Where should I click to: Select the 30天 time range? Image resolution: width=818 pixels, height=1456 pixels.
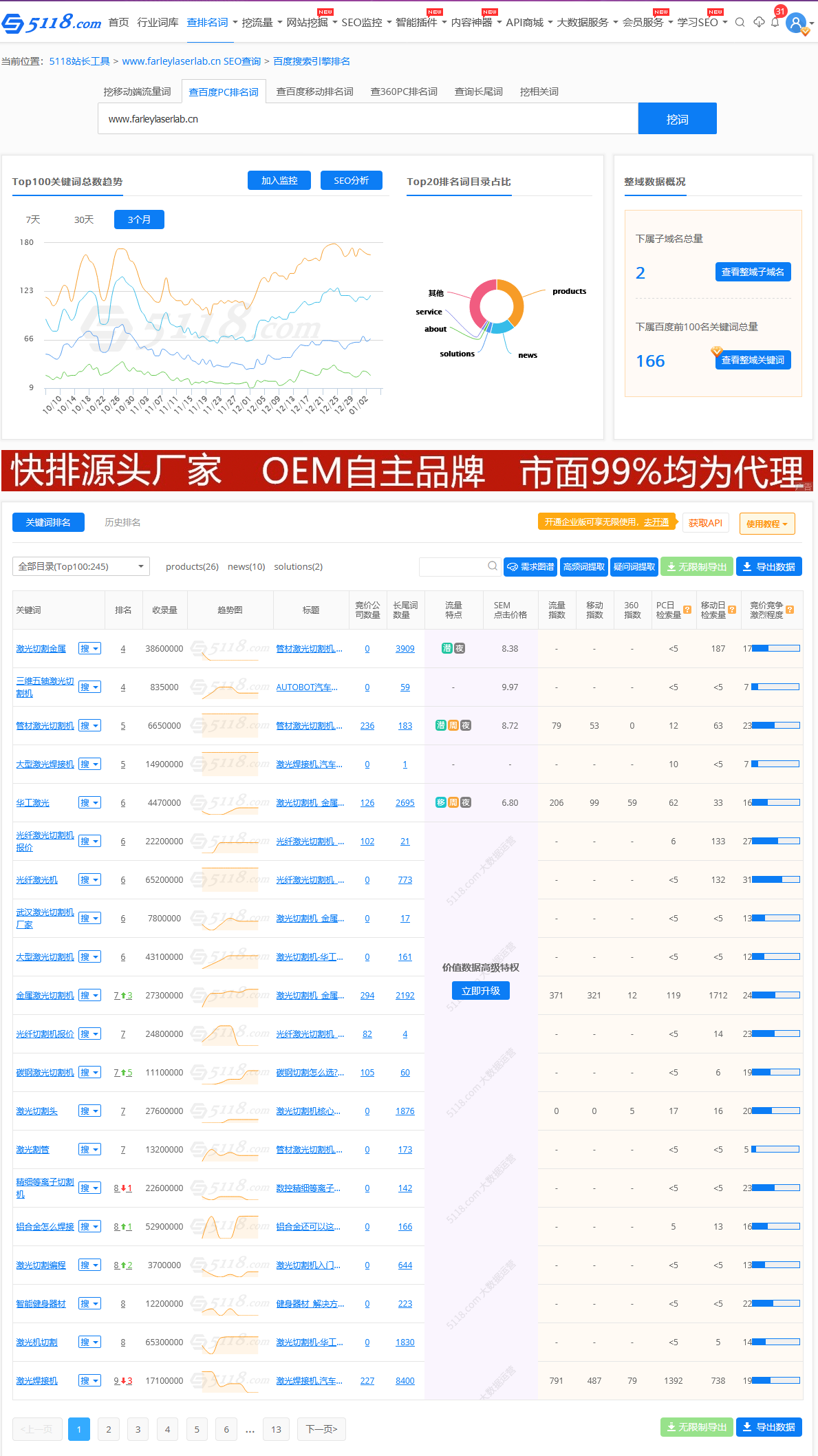pos(84,220)
